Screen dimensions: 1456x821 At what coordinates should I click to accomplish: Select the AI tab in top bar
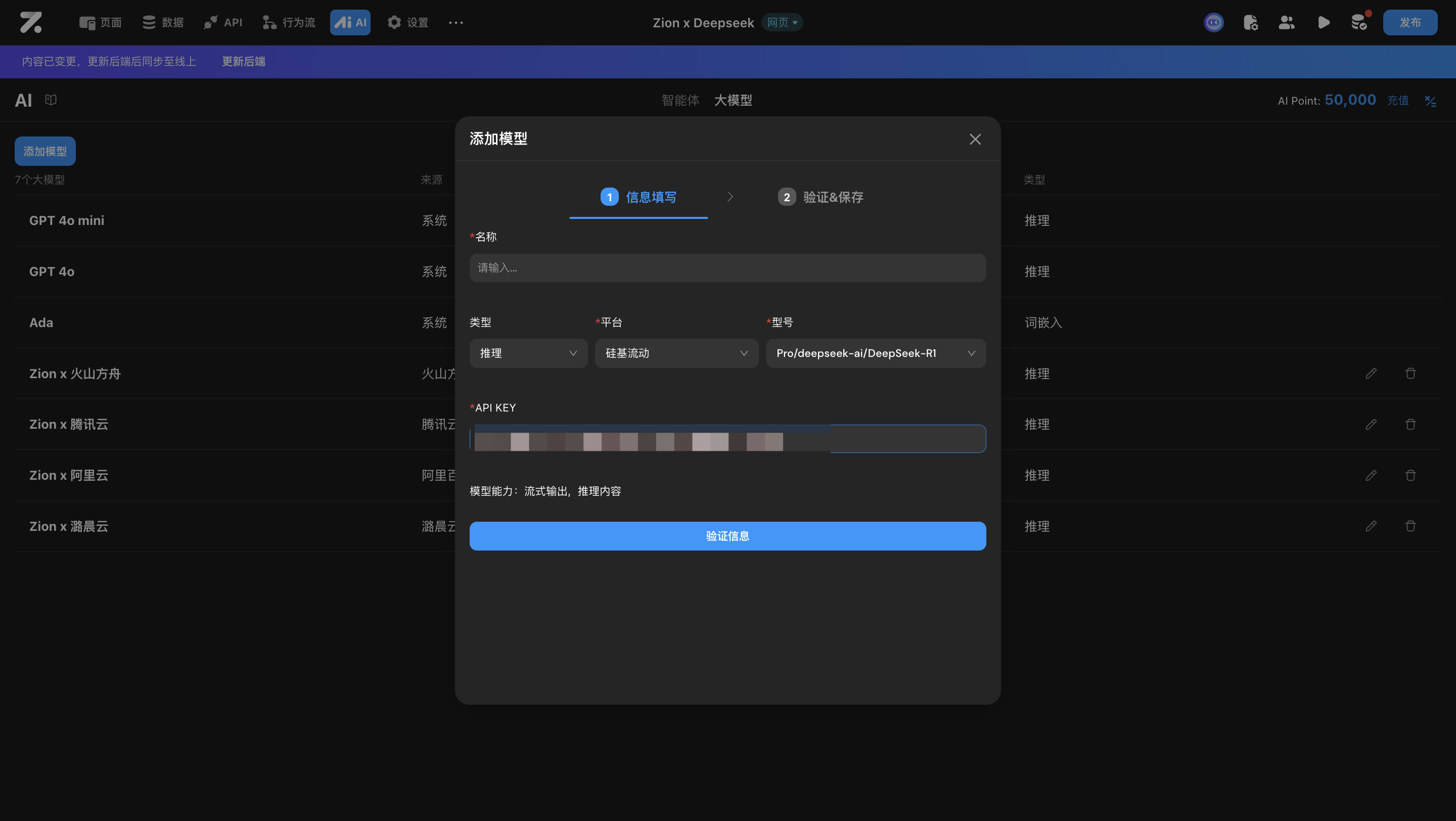pyautogui.click(x=350, y=23)
